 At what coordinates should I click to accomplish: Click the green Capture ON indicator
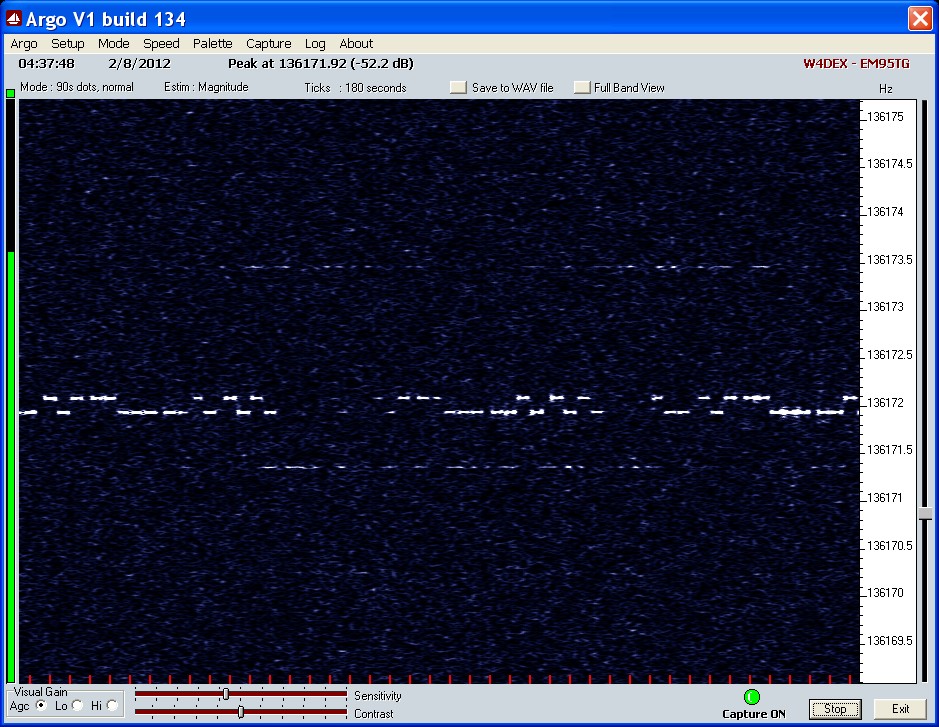pos(752,697)
